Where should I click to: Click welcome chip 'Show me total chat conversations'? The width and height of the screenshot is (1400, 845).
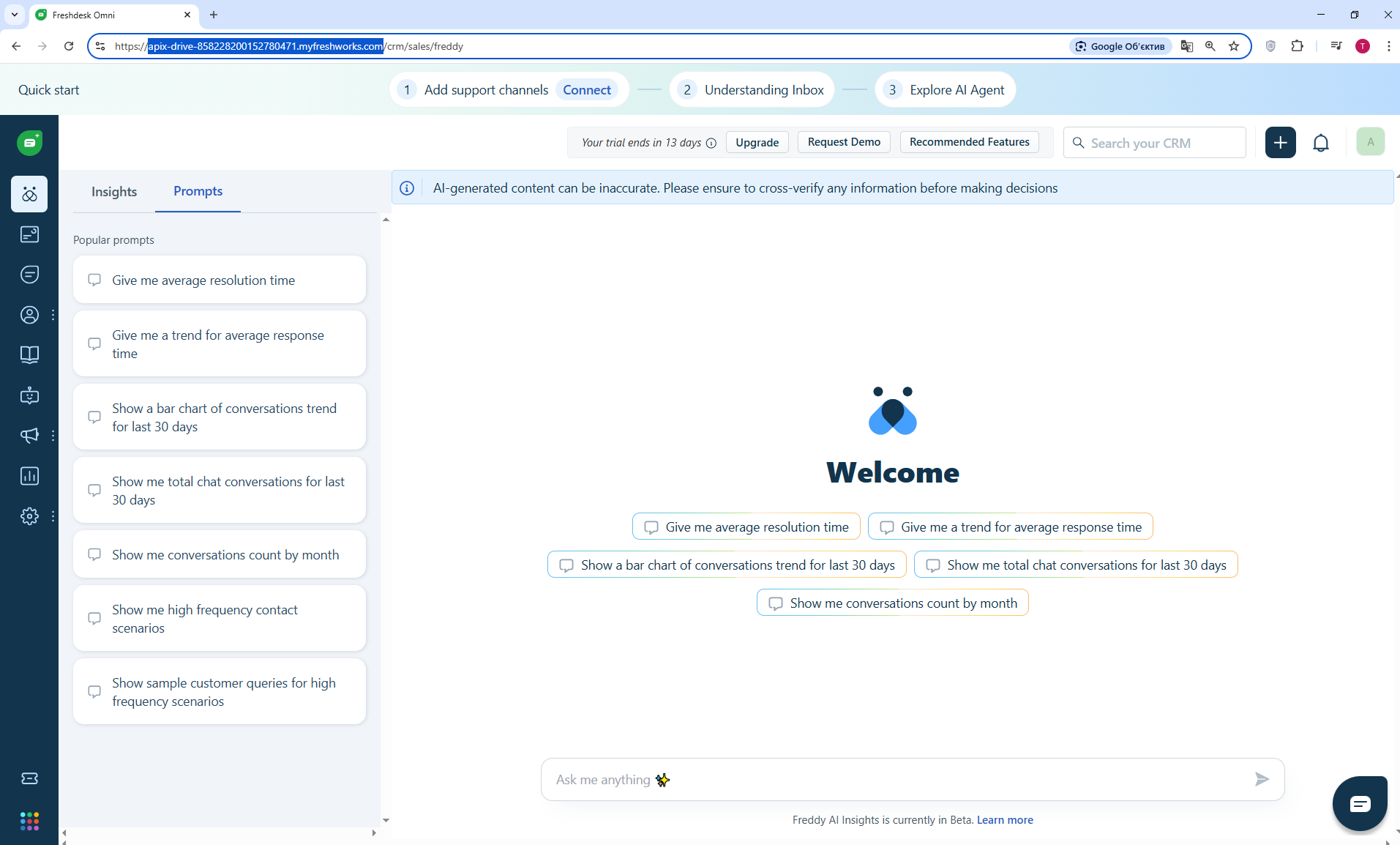coord(1076,565)
